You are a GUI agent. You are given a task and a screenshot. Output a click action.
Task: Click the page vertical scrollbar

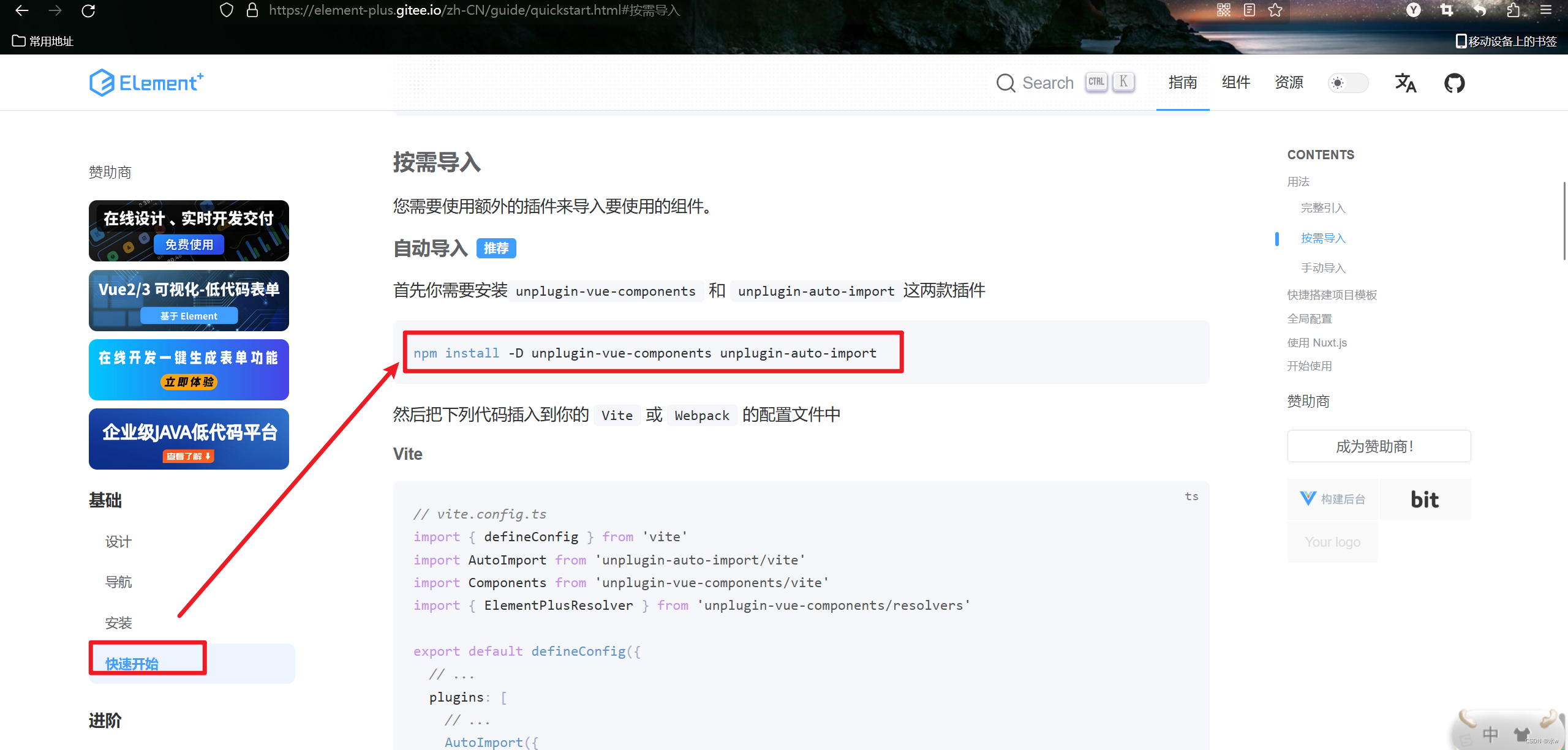click(x=1564, y=220)
